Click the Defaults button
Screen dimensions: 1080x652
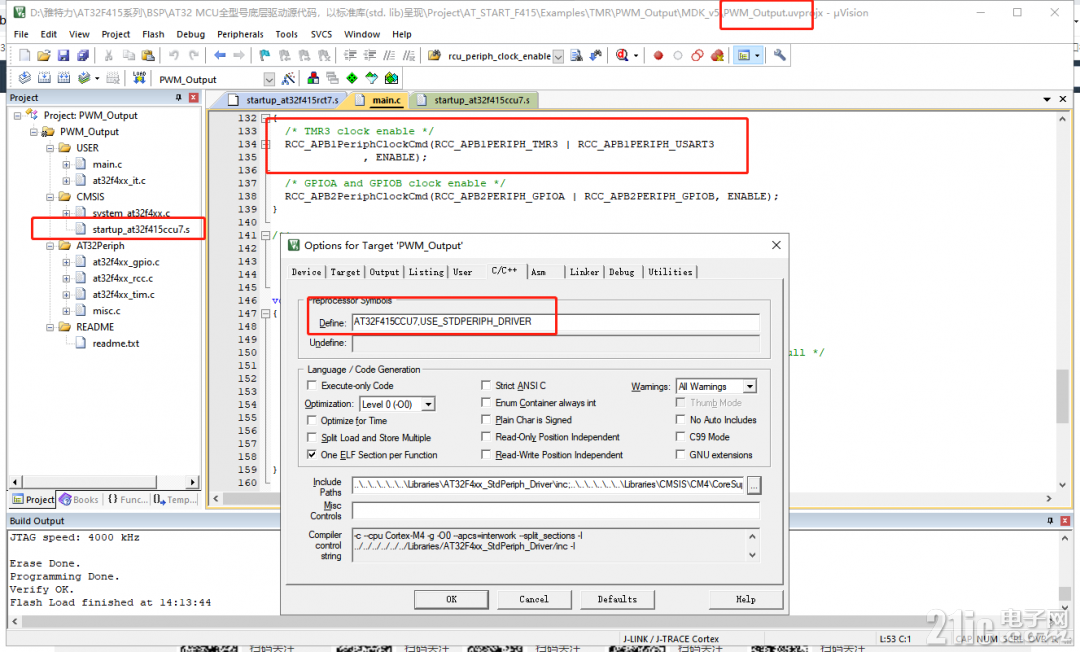[617, 600]
